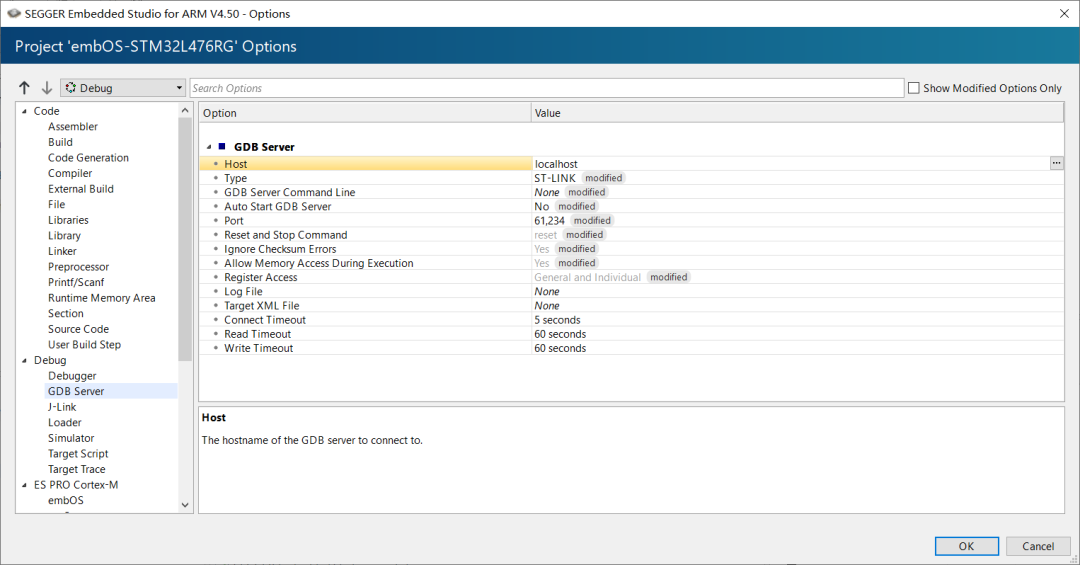Select Allow Memory Access During Execution row
1080x565 pixels.
(632, 263)
